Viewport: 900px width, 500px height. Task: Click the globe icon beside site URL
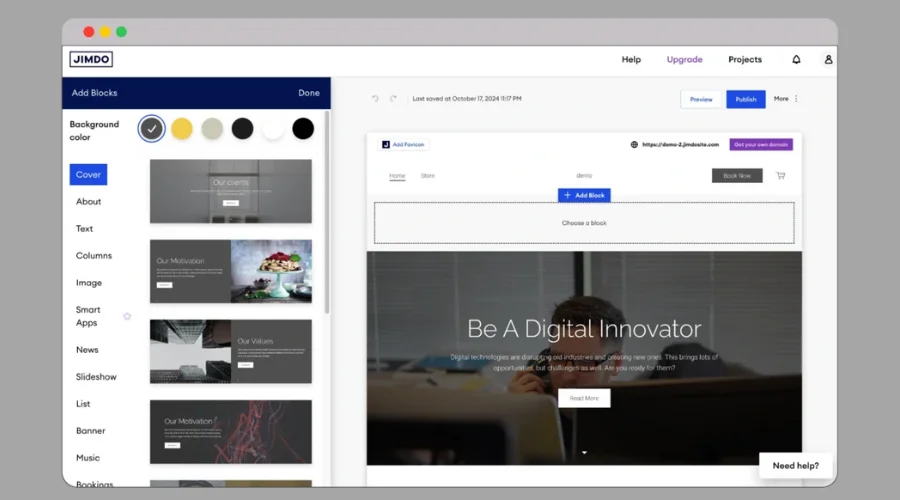(x=634, y=145)
